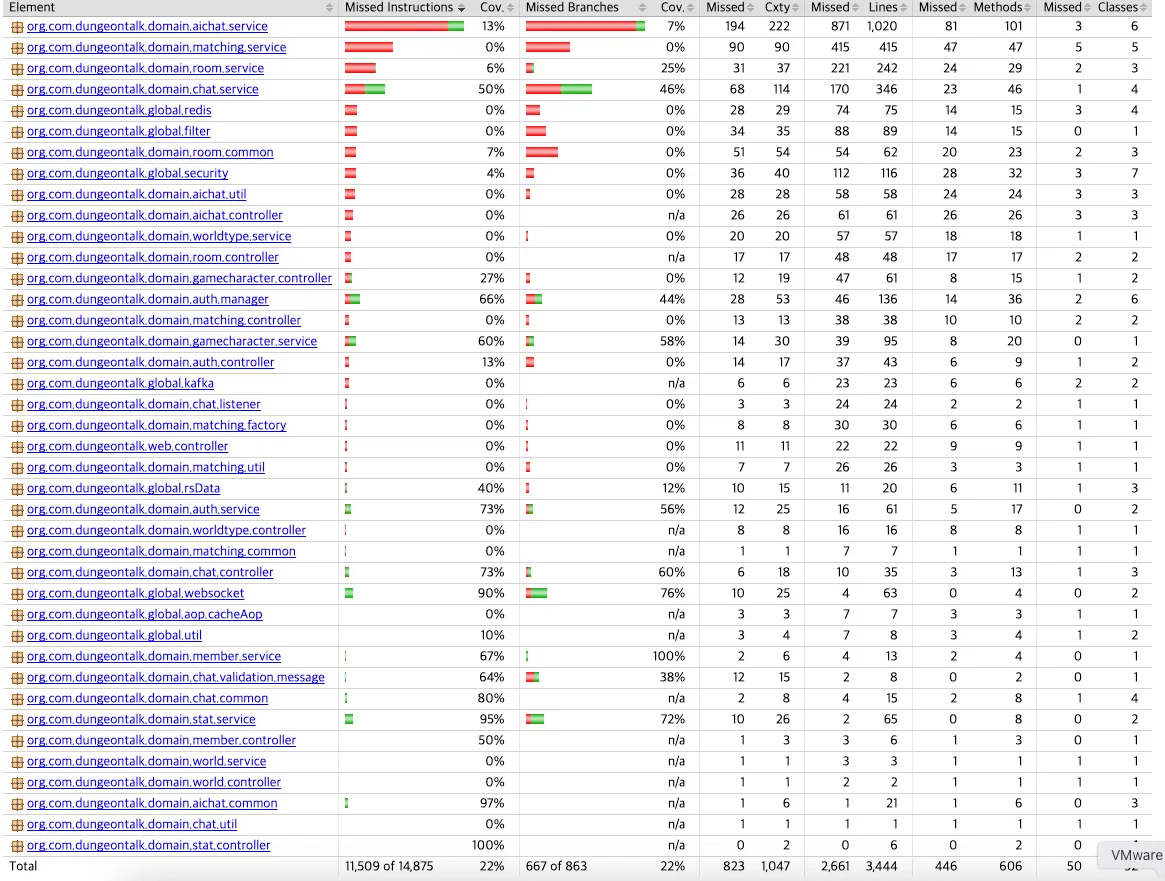Open org.com.dungeontalk.domain.matching.service package link

pyautogui.click(x=156, y=48)
